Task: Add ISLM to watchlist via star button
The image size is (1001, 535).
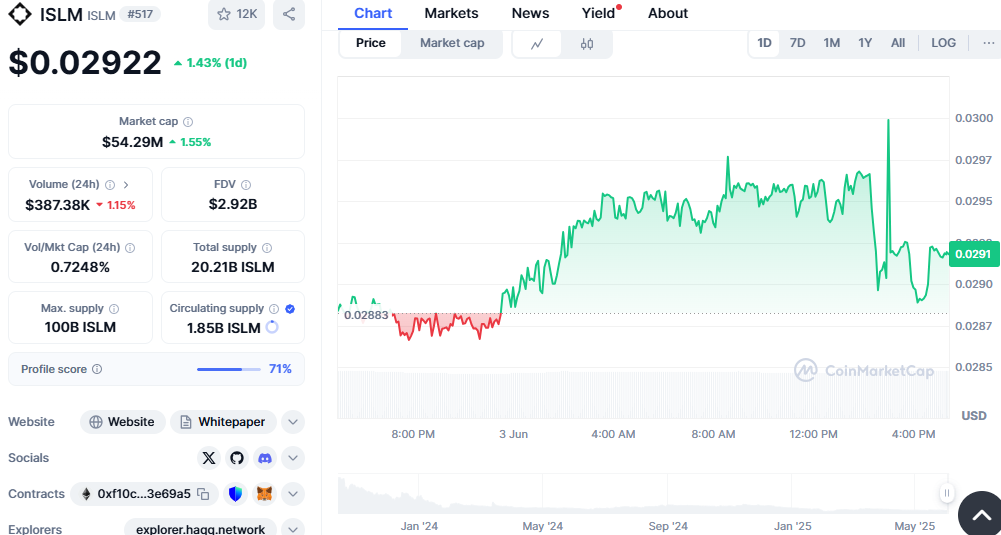Action: click(236, 14)
